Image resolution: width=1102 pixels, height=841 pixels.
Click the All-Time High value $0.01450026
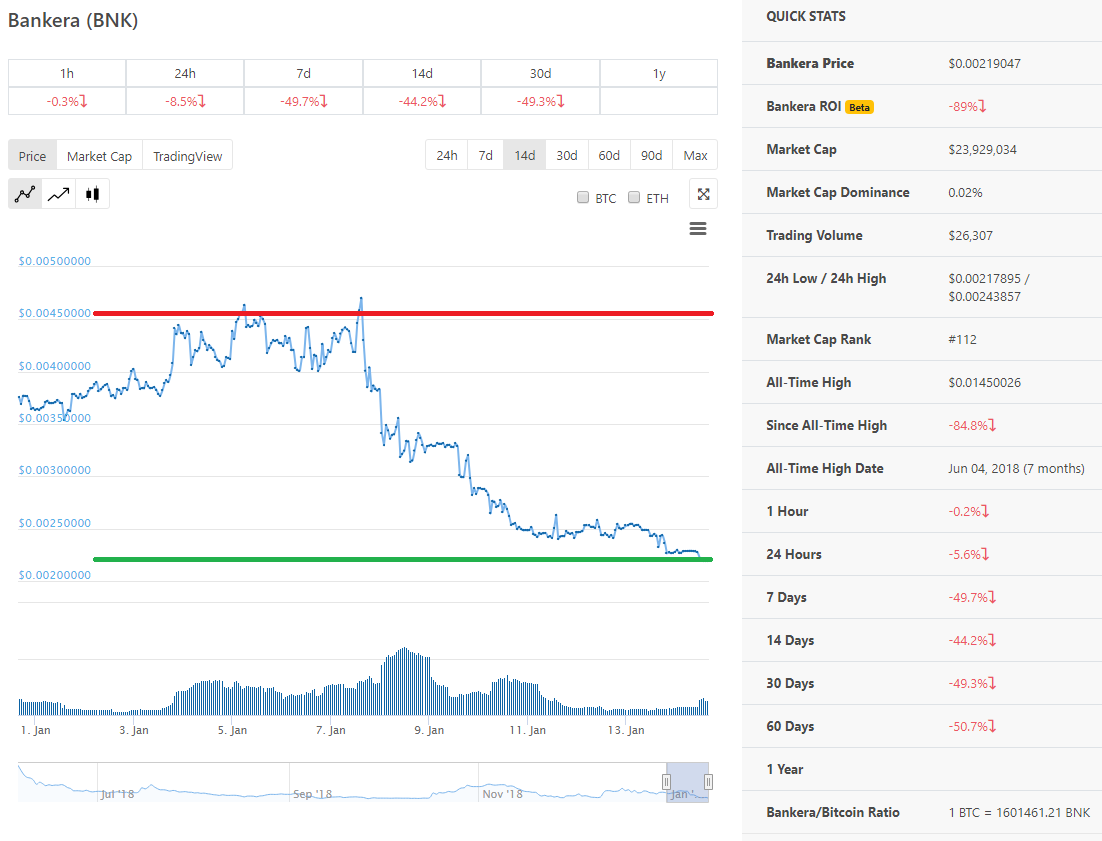[984, 382]
